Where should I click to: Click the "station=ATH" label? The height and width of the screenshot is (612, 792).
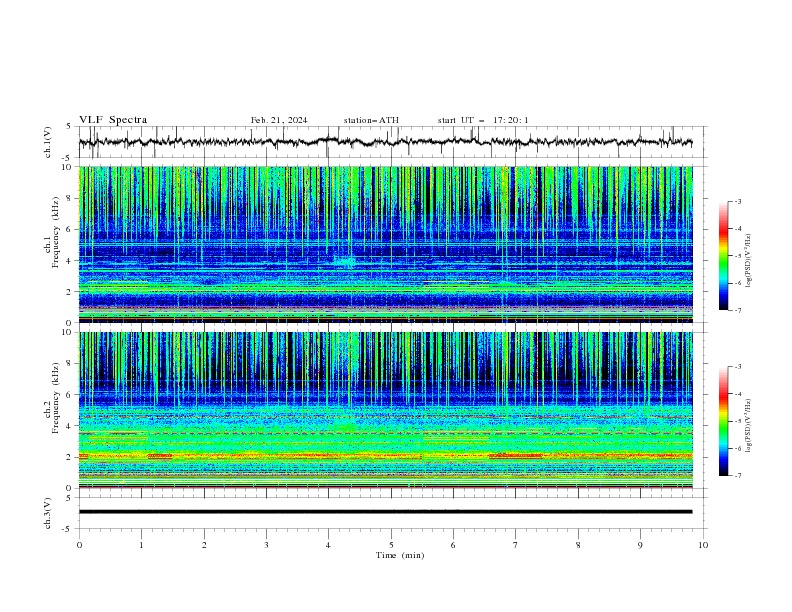coord(371,120)
